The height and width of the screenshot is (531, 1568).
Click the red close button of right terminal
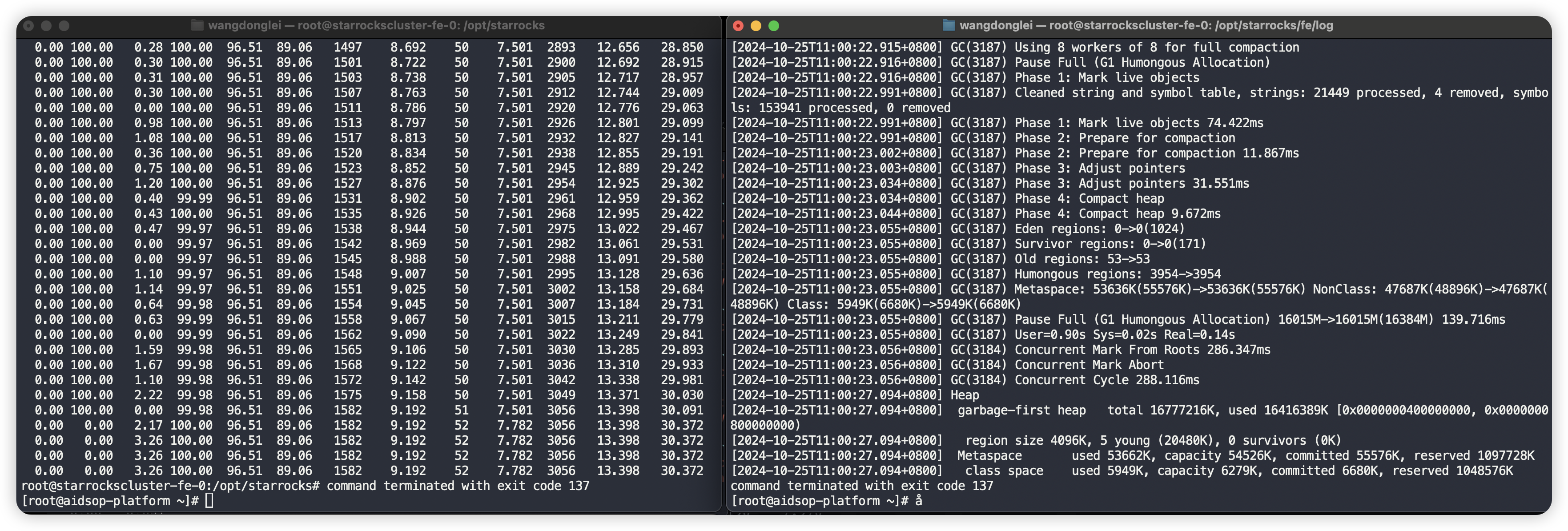738,26
